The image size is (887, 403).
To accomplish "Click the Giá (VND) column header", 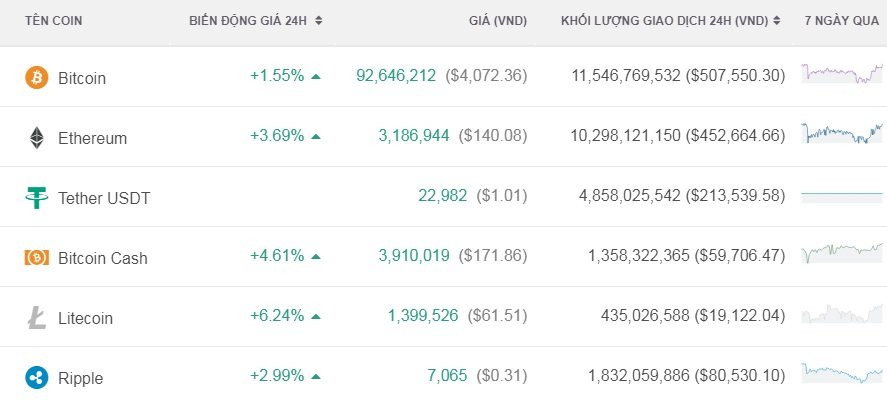I will [x=498, y=20].
